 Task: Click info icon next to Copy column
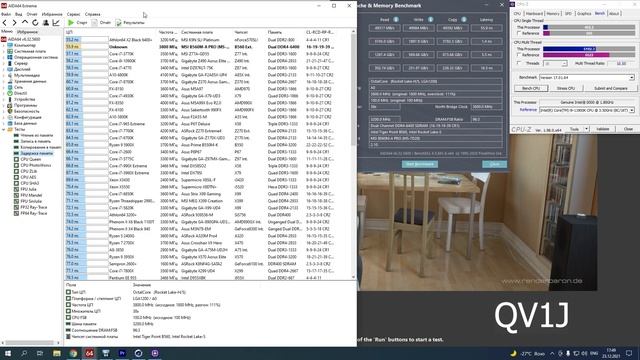click(464, 19)
